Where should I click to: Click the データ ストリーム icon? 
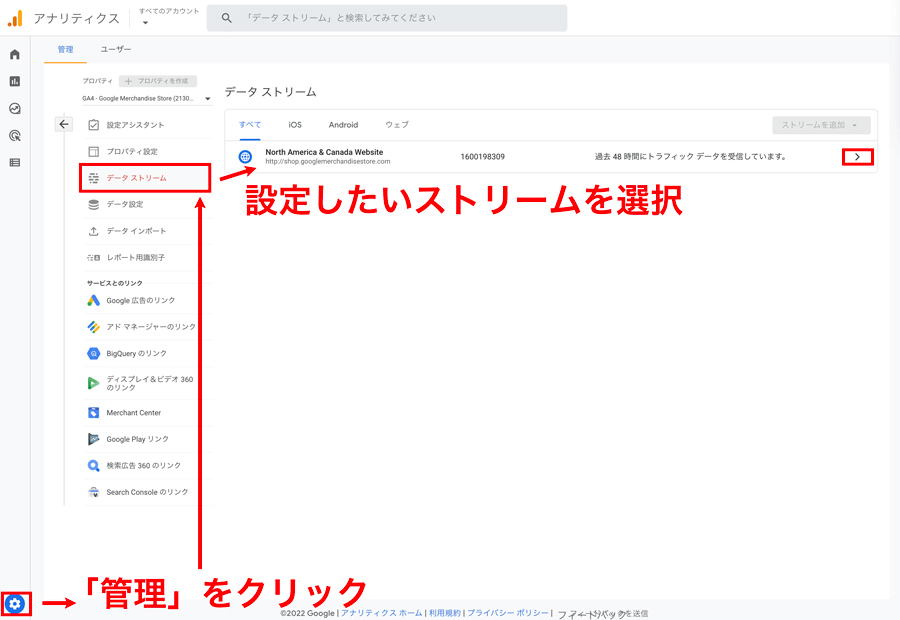(x=94, y=178)
